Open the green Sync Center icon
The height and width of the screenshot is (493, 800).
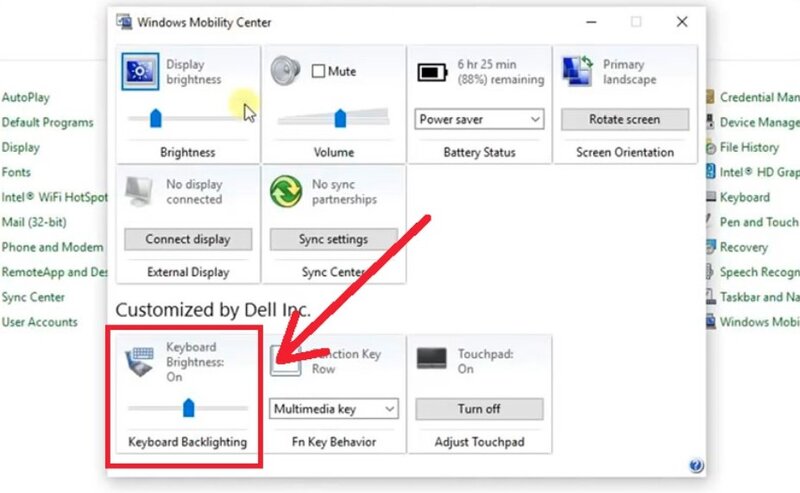[x=286, y=192]
